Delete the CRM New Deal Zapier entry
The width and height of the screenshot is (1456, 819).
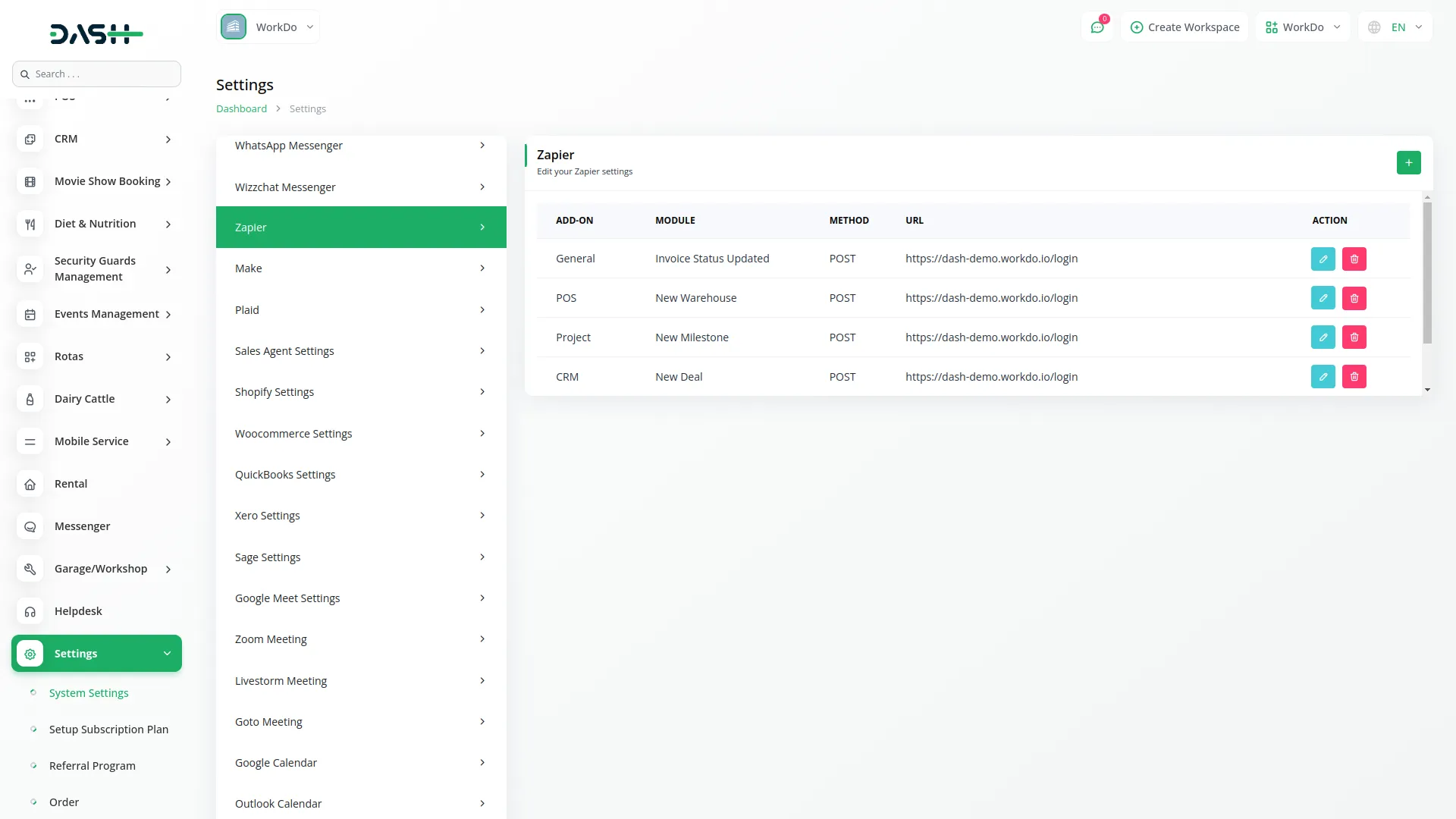[x=1354, y=376]
